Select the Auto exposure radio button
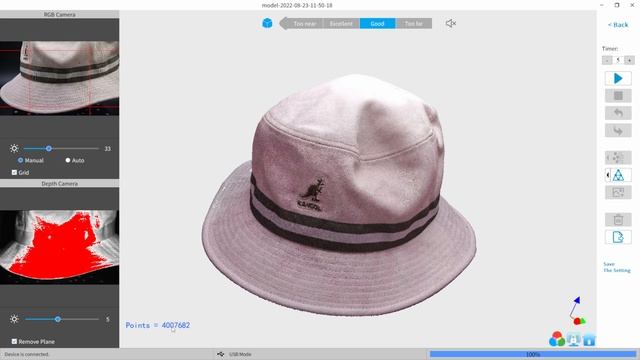640x360 pixels. pos(68,160)
